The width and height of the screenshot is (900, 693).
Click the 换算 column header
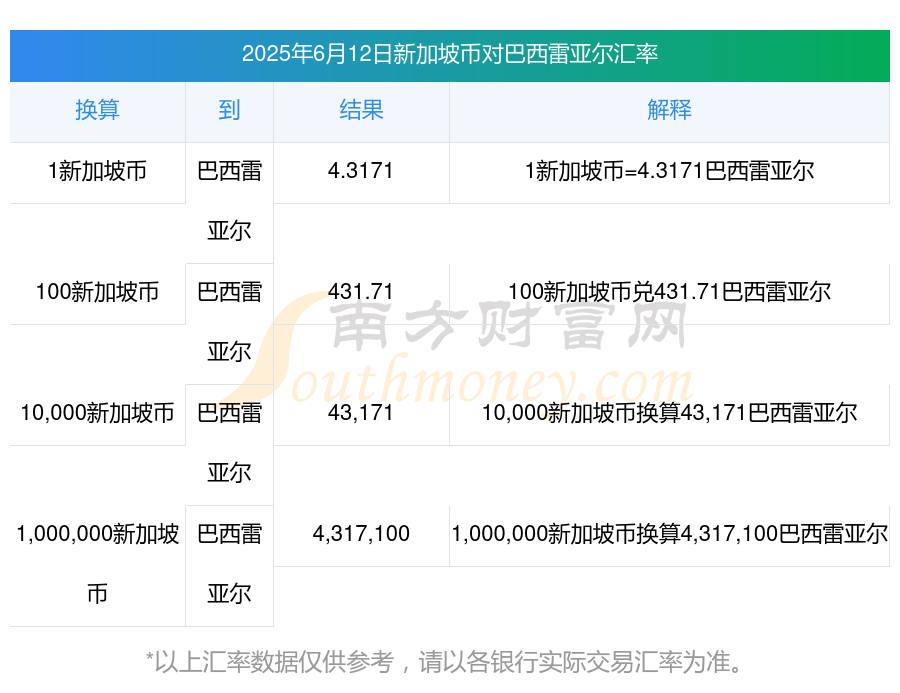pyautogui.click(x=98, y=110)
